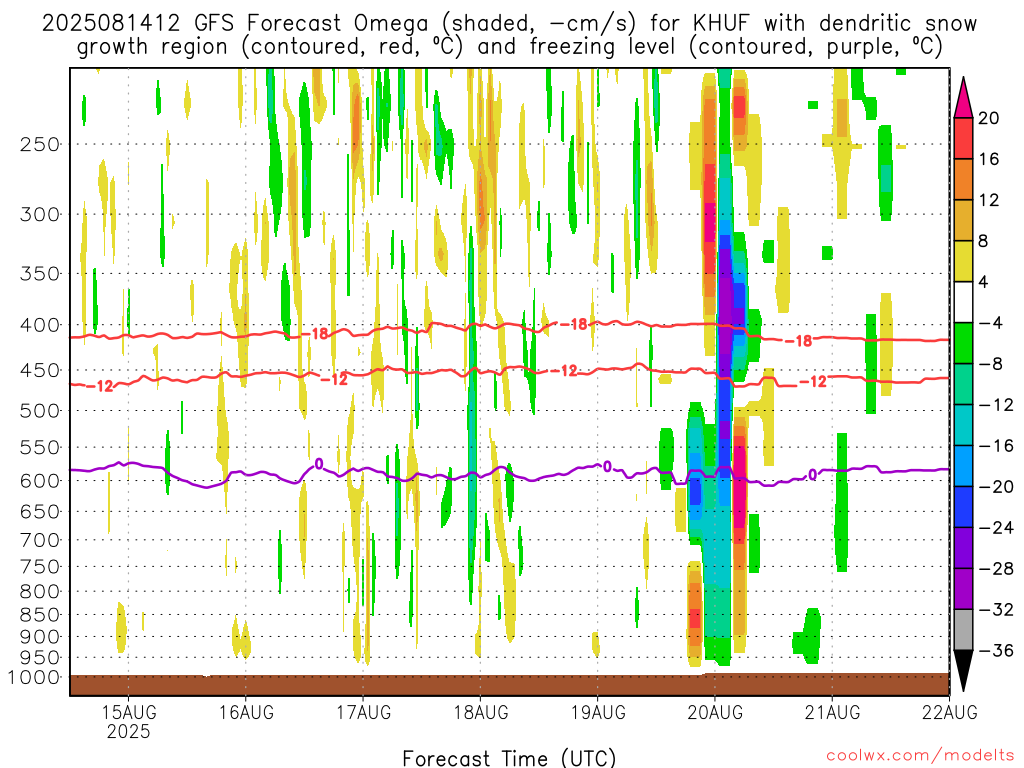This screenshot has width=1024, height=768.
Task: Click the 550 pressure level label
Action: [40, 447]
